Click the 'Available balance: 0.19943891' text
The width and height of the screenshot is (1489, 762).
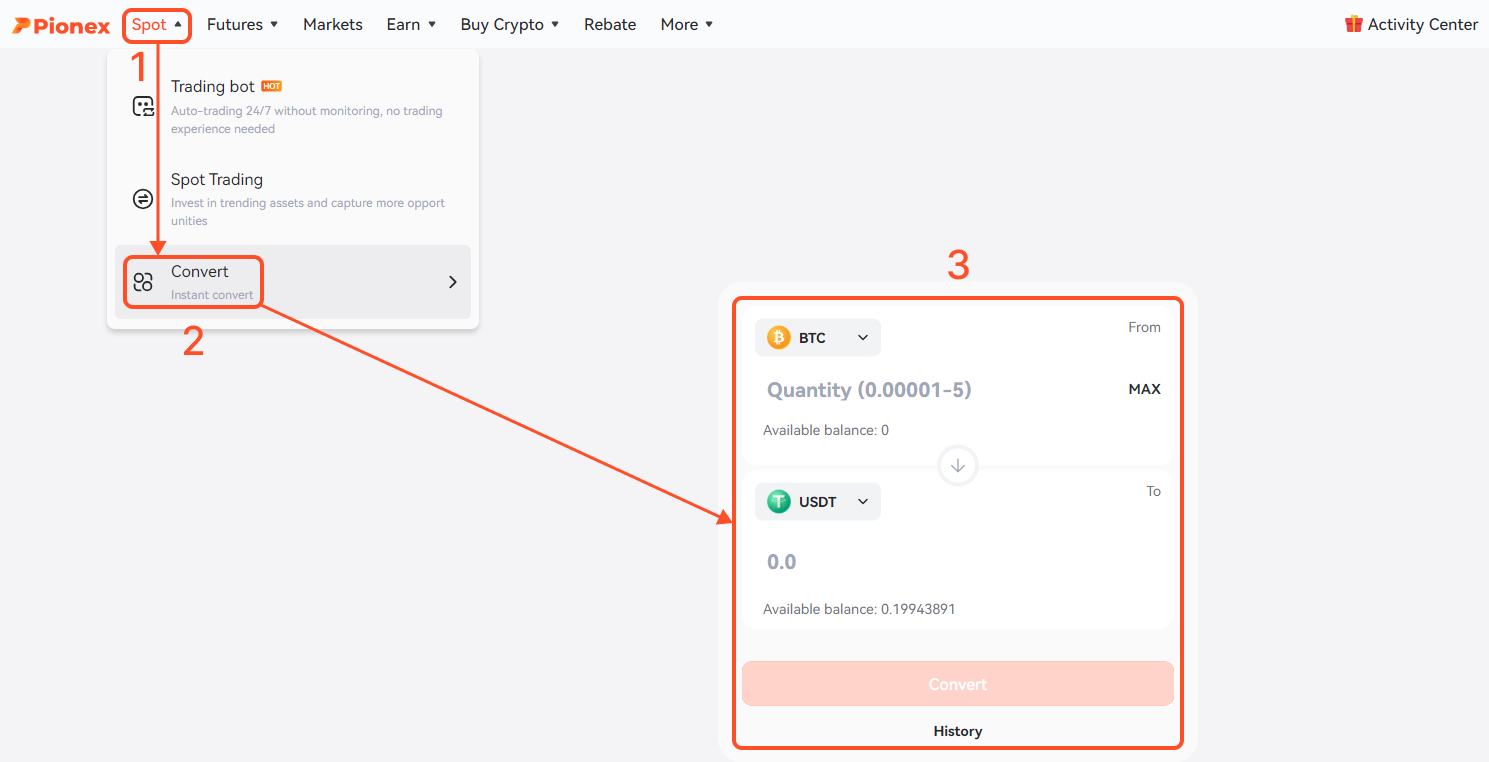pos(859,609)
